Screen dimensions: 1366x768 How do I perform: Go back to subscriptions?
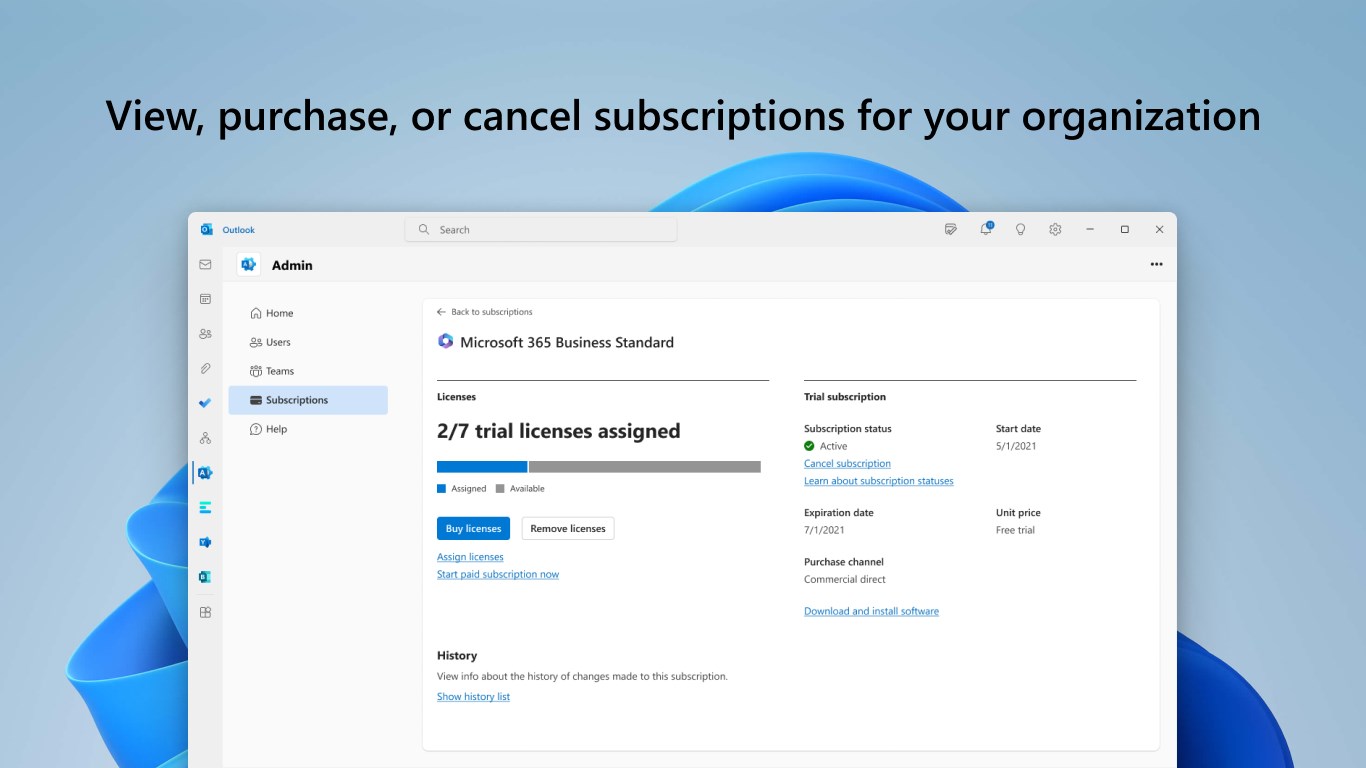485,312
